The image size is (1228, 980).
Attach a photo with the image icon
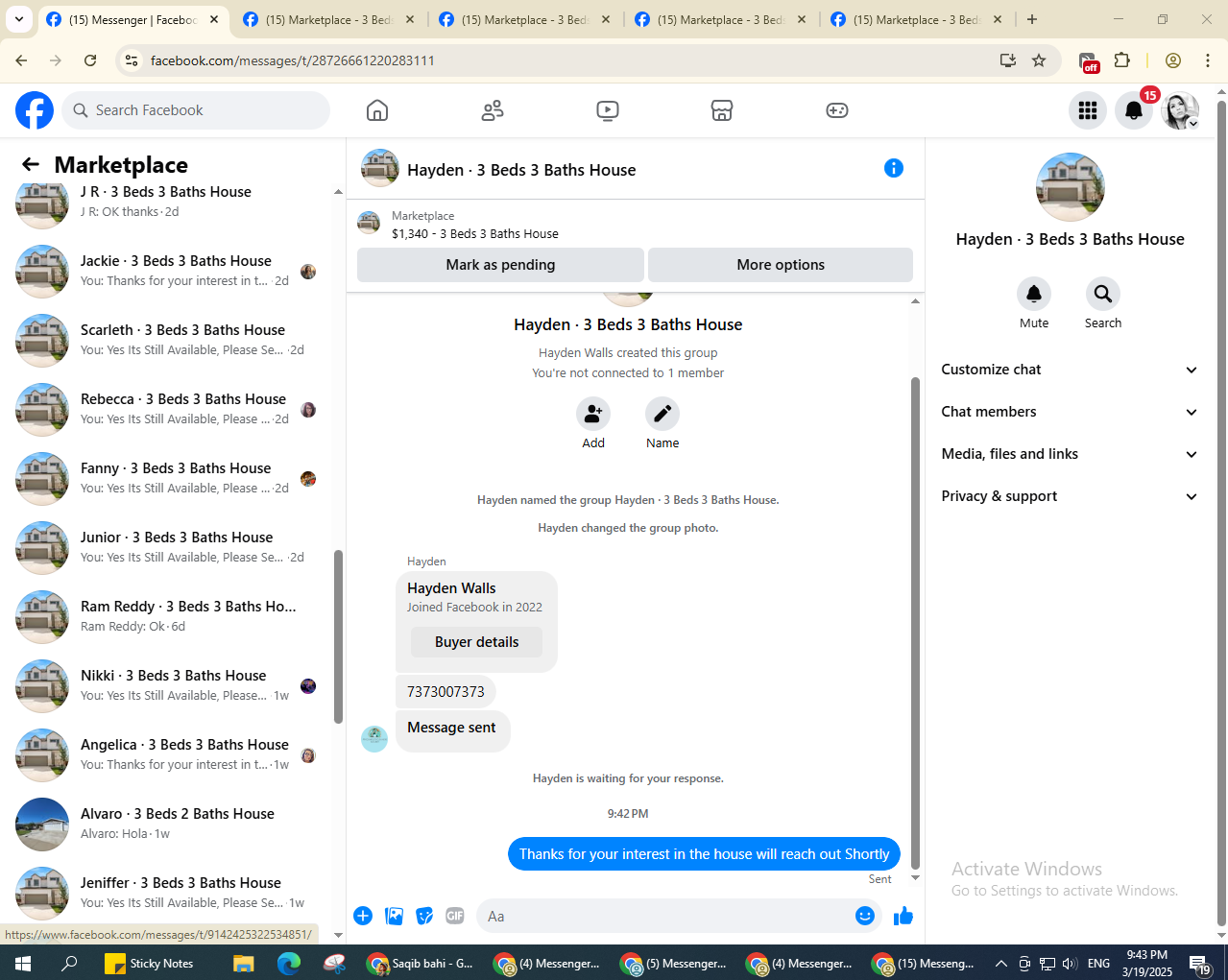(394, 916)
